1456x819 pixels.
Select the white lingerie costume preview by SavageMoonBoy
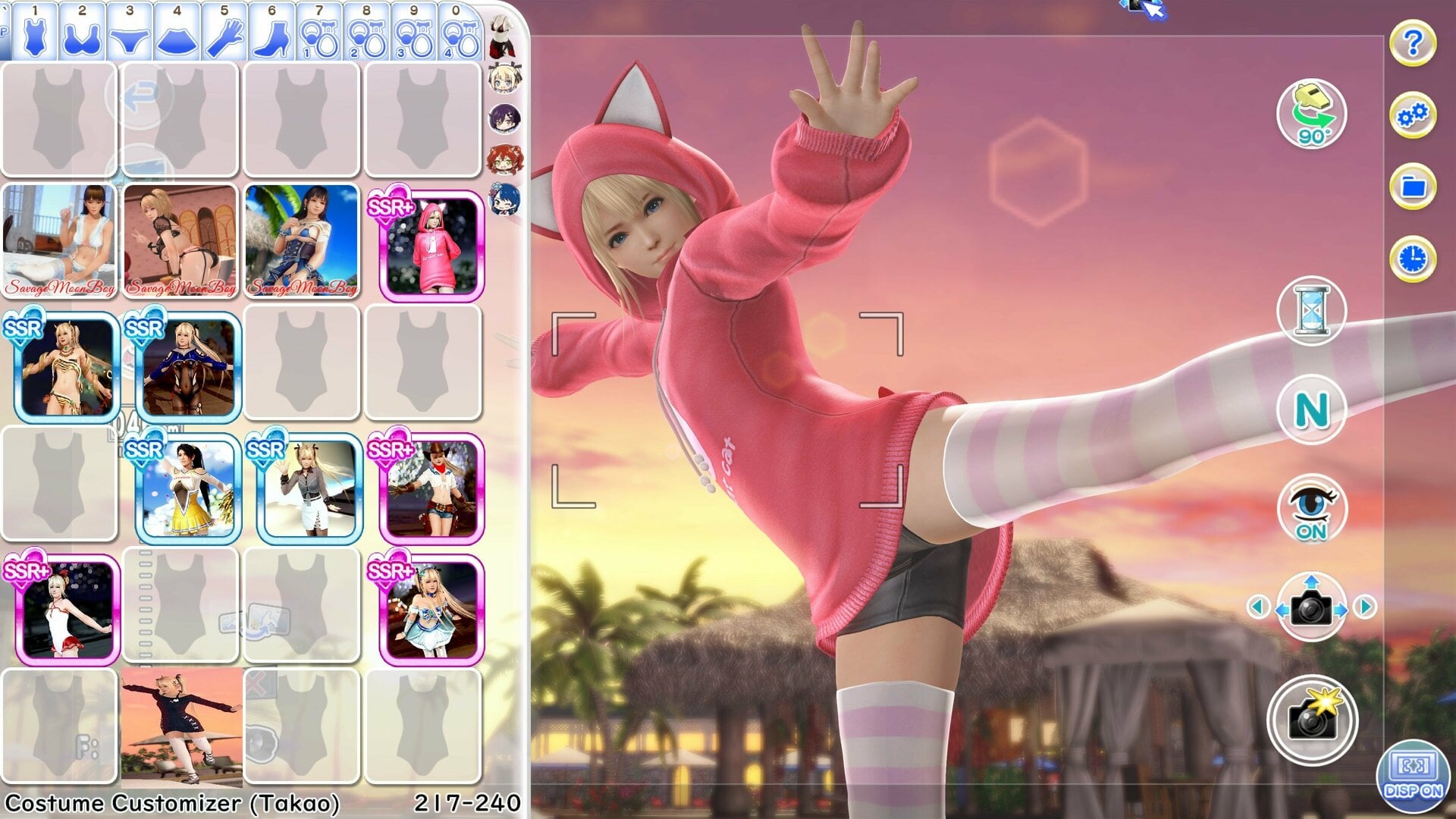point(60,240)
